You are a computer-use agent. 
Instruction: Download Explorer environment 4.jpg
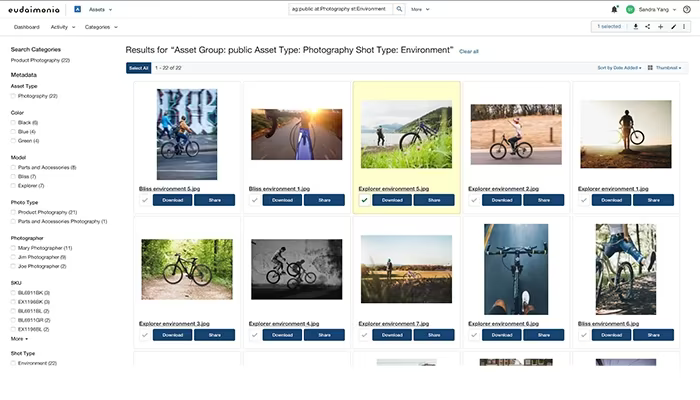click(x=282, y=335)
